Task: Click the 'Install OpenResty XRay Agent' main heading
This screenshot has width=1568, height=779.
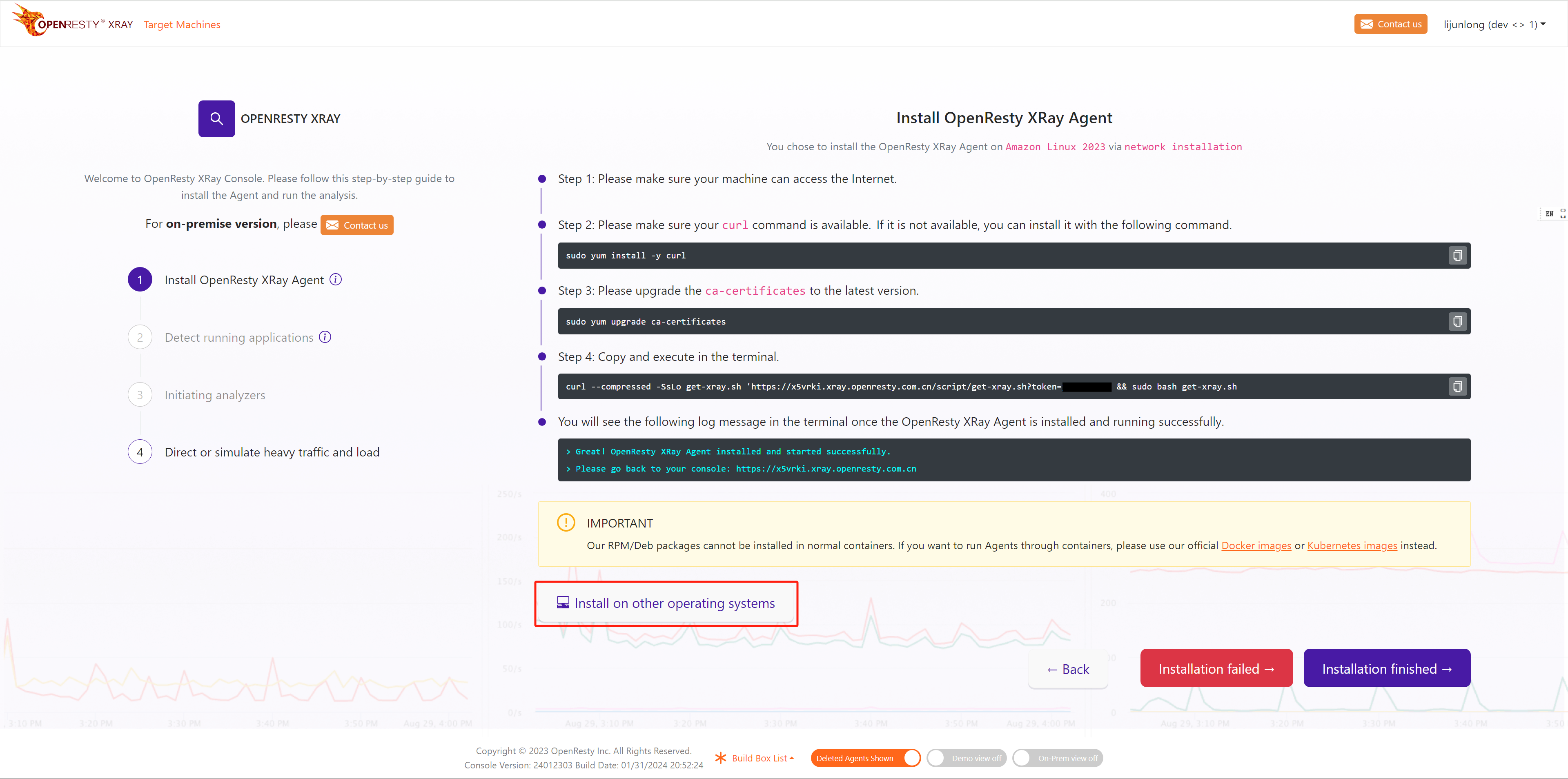Action: 1004,118
